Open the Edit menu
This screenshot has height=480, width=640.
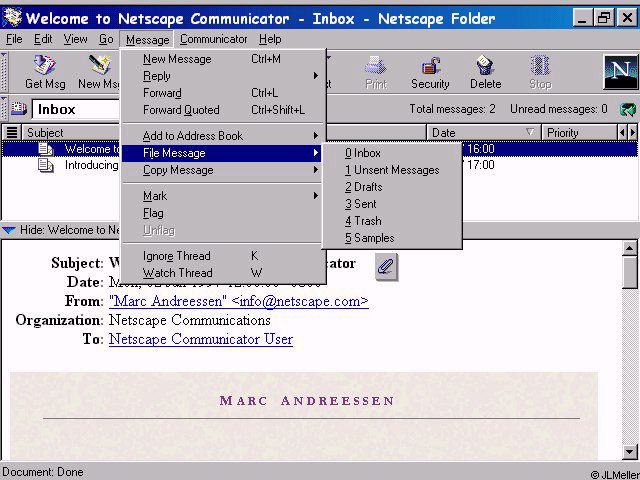pos(43,39)
